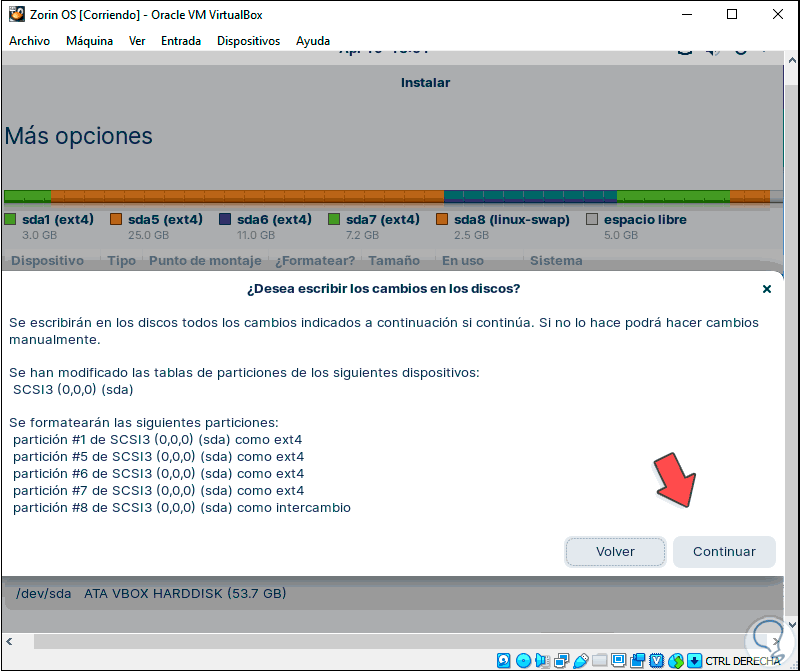Open the USB devices status icon
Viewport: 801px width, 671px height.
[x=581, y=661]
